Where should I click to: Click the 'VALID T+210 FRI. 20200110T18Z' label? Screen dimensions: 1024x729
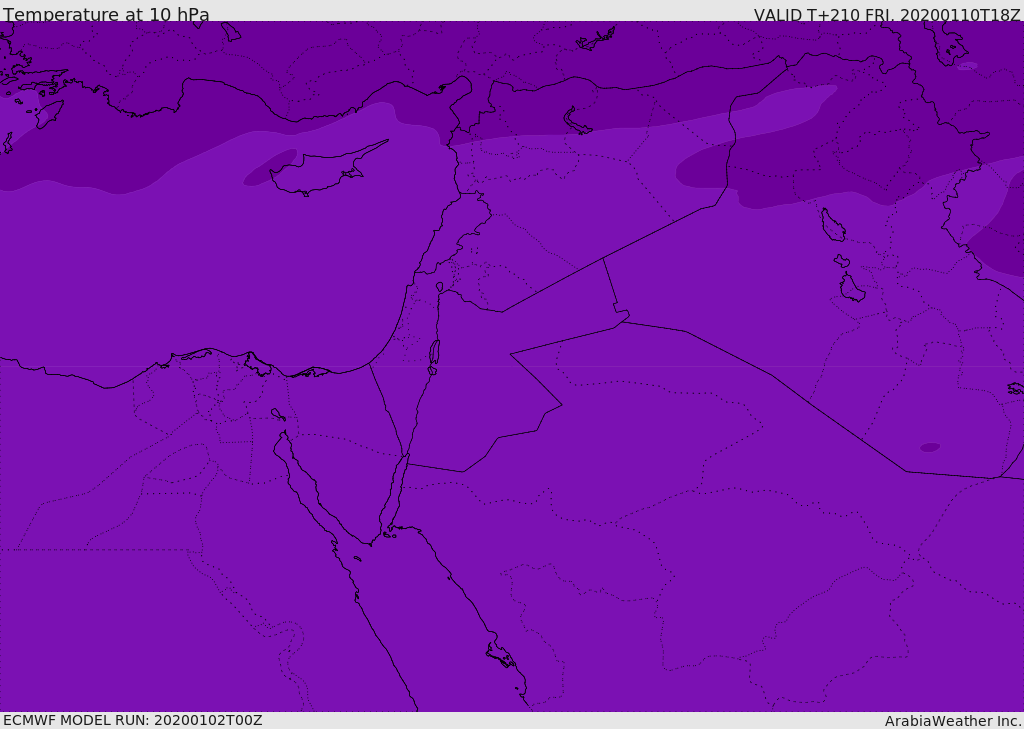point(887,14)
